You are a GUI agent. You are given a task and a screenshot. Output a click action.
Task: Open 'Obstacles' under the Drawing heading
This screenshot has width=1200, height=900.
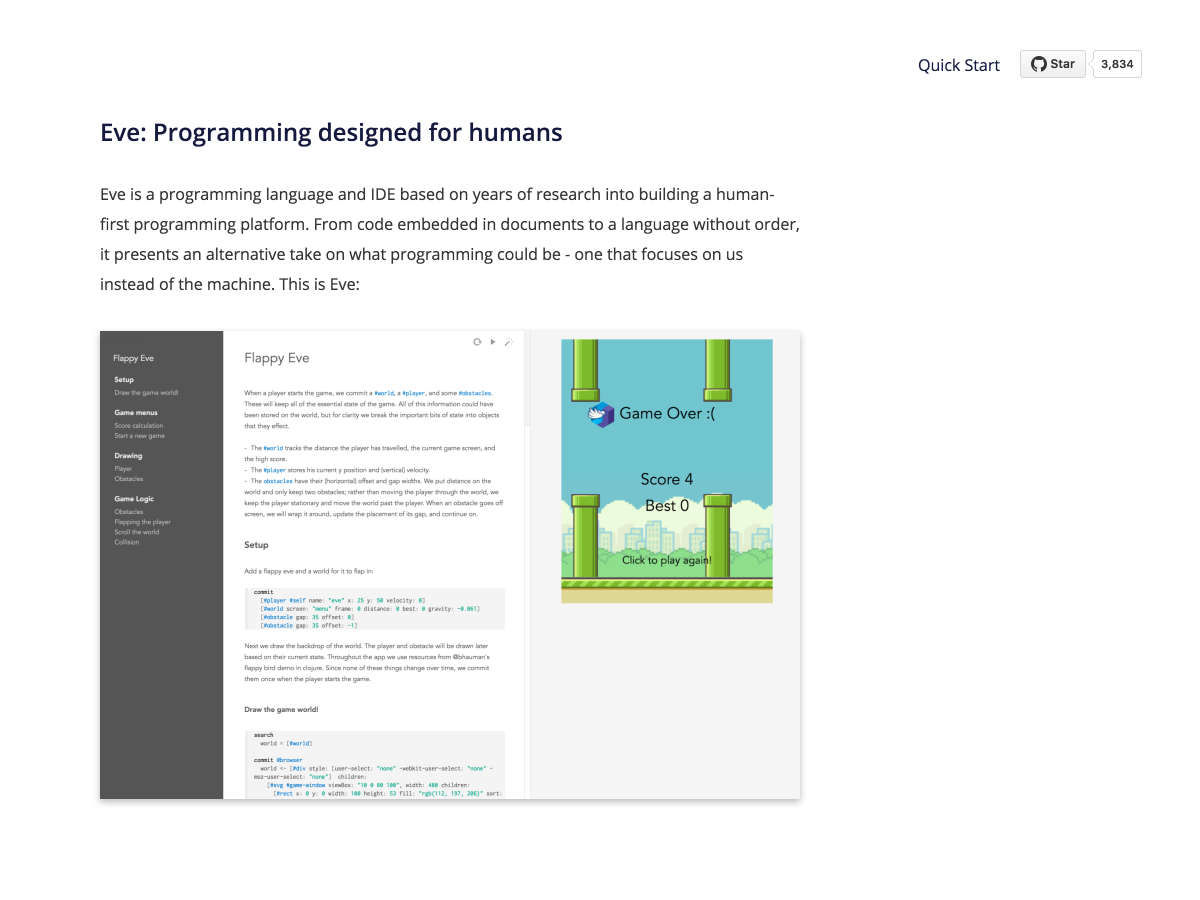(x=128, y=479)
